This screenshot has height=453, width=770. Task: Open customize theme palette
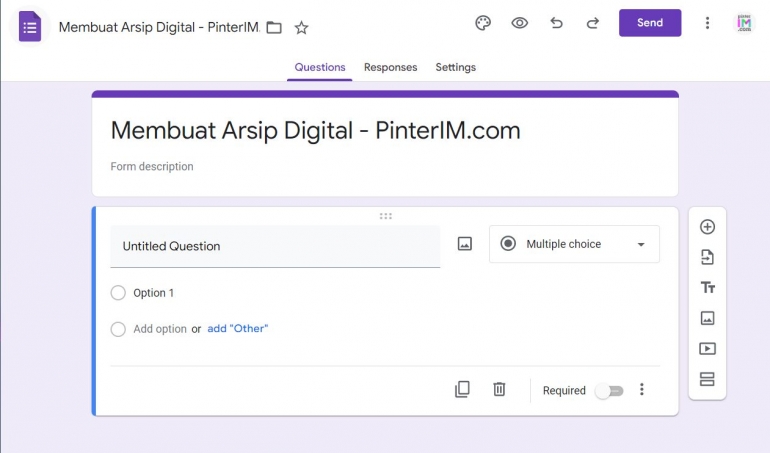click(x=483, y=23)
